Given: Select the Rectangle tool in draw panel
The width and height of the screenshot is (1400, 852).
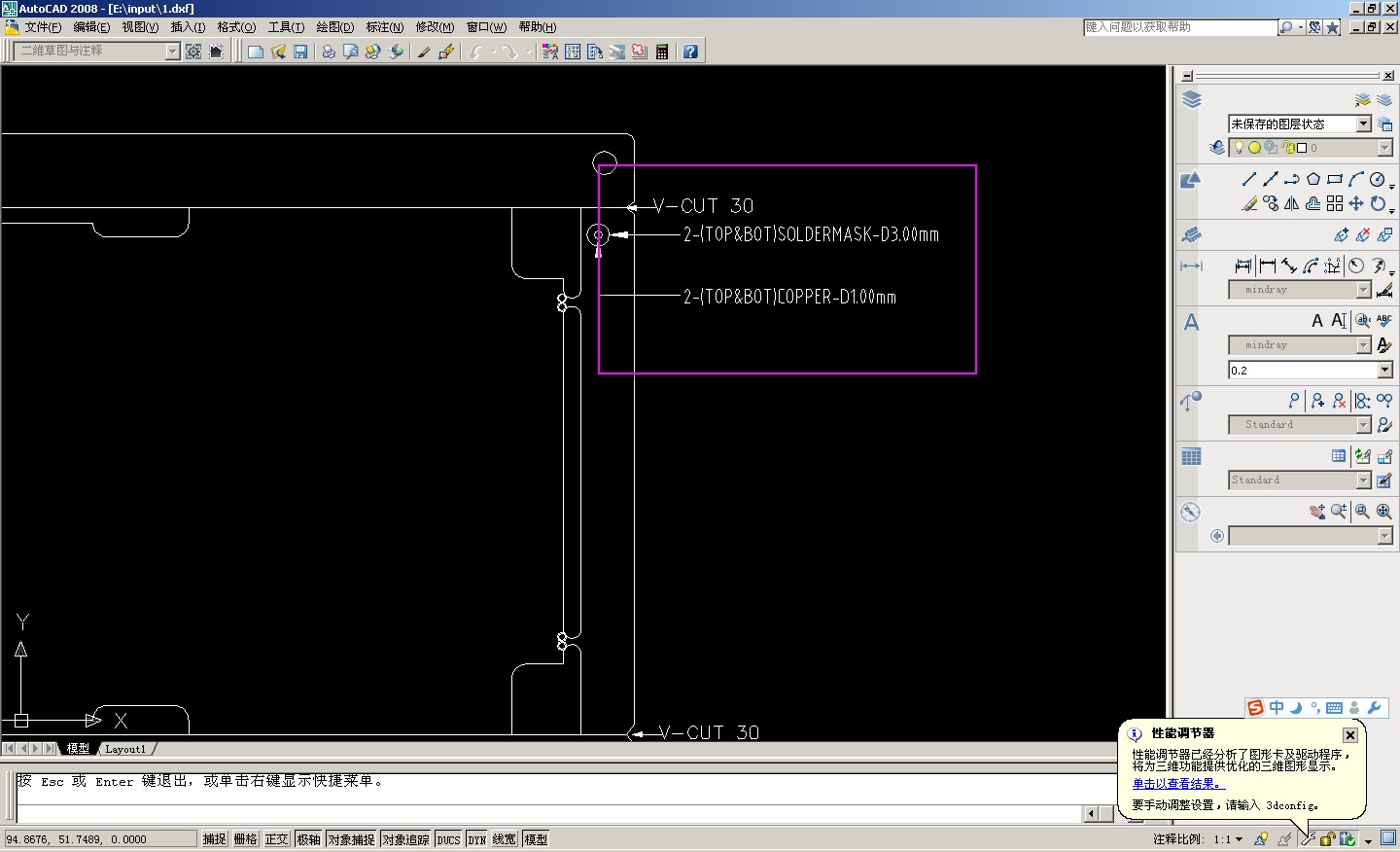Looking at the screenshot, I should coord(1335,179).
